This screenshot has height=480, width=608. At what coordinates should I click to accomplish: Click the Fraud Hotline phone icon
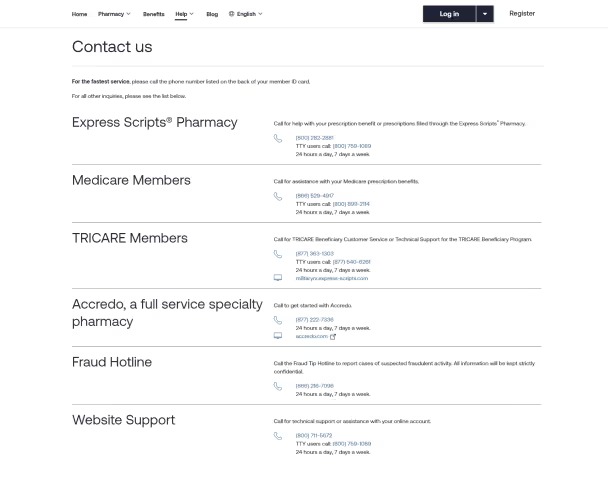pos(278,386)
